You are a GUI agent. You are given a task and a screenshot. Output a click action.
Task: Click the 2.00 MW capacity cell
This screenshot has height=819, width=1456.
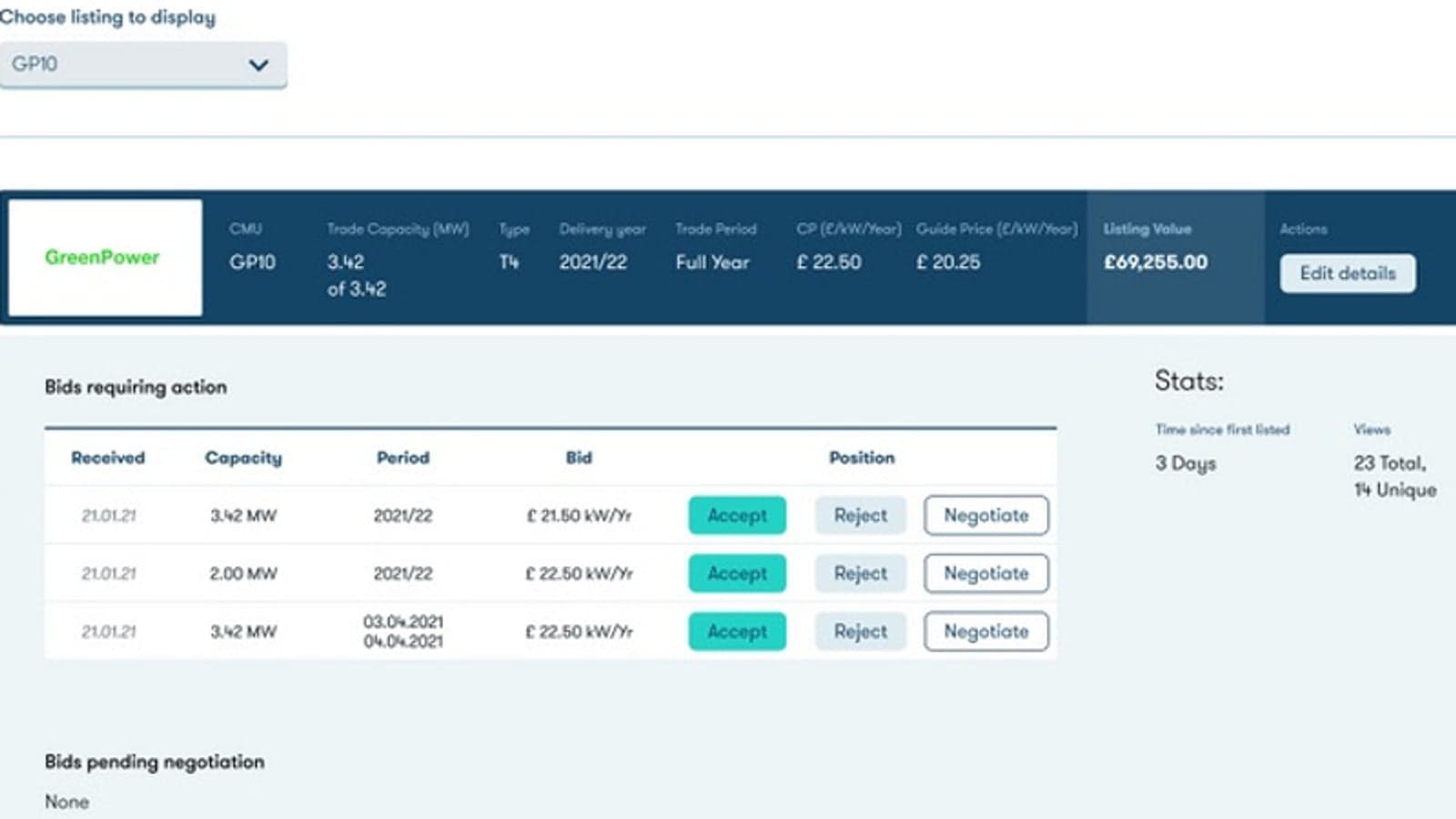[243, 573]
